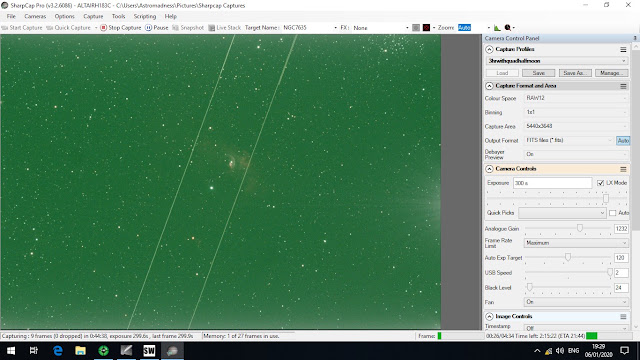Open the Image Controls hamburger menu
Screen dimensions: 640x360
tap(623, 317)
